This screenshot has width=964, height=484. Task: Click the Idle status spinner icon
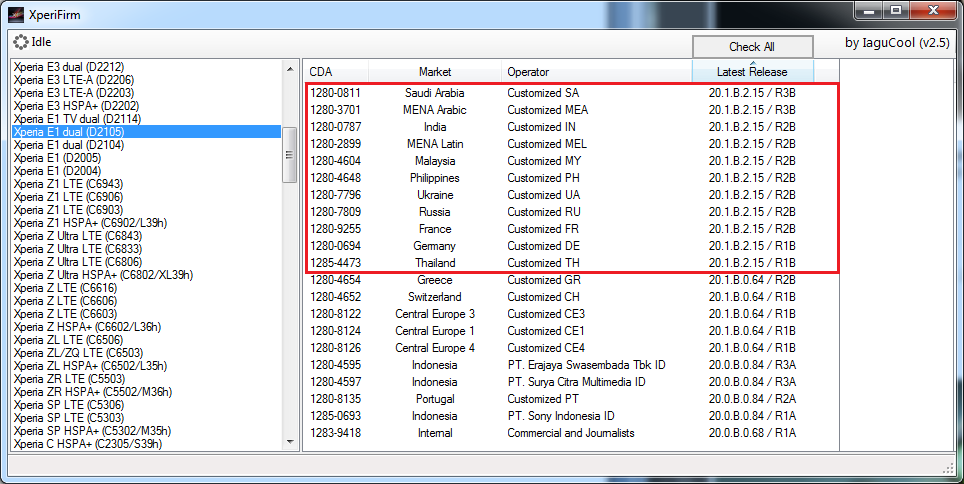tap(20, 43)
